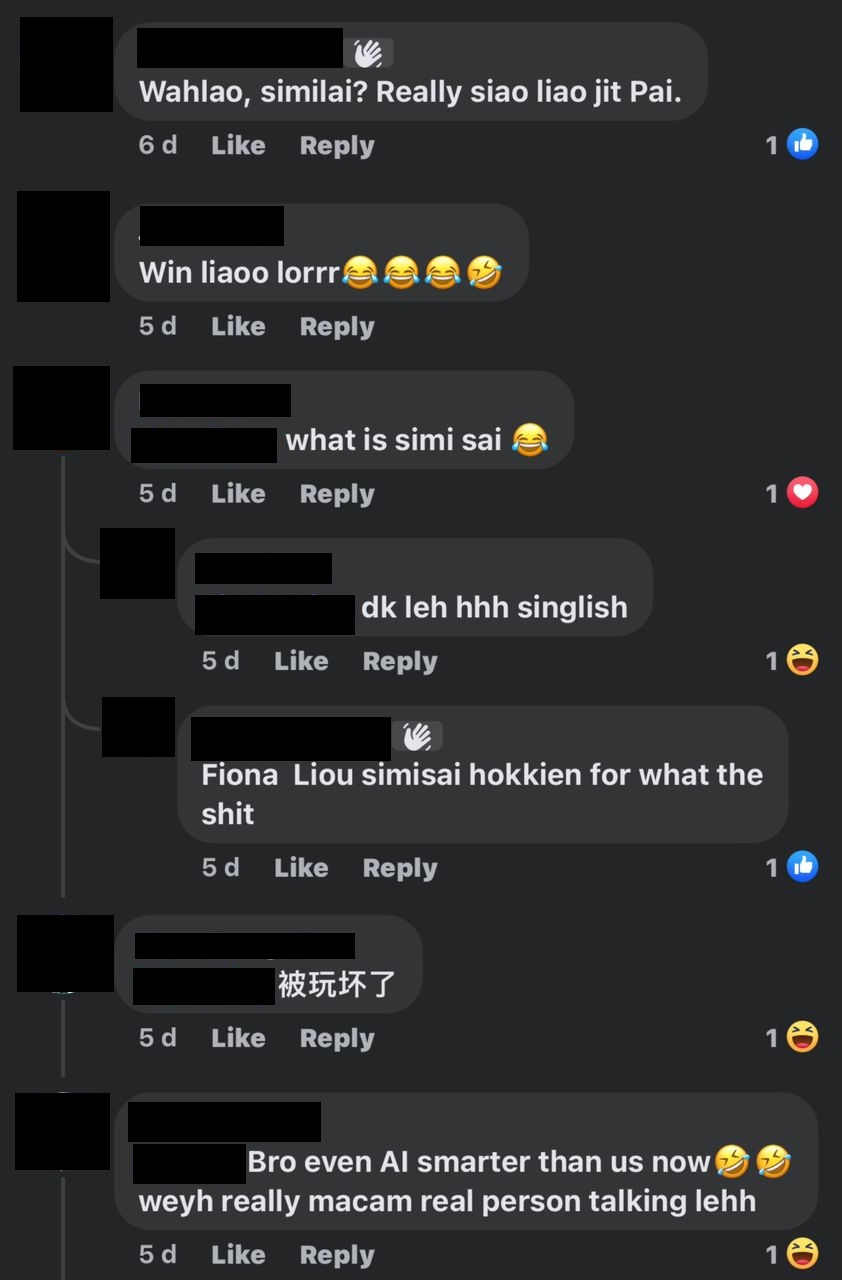Click the haha reaction on the AI smarter comment

point(802,1253)
